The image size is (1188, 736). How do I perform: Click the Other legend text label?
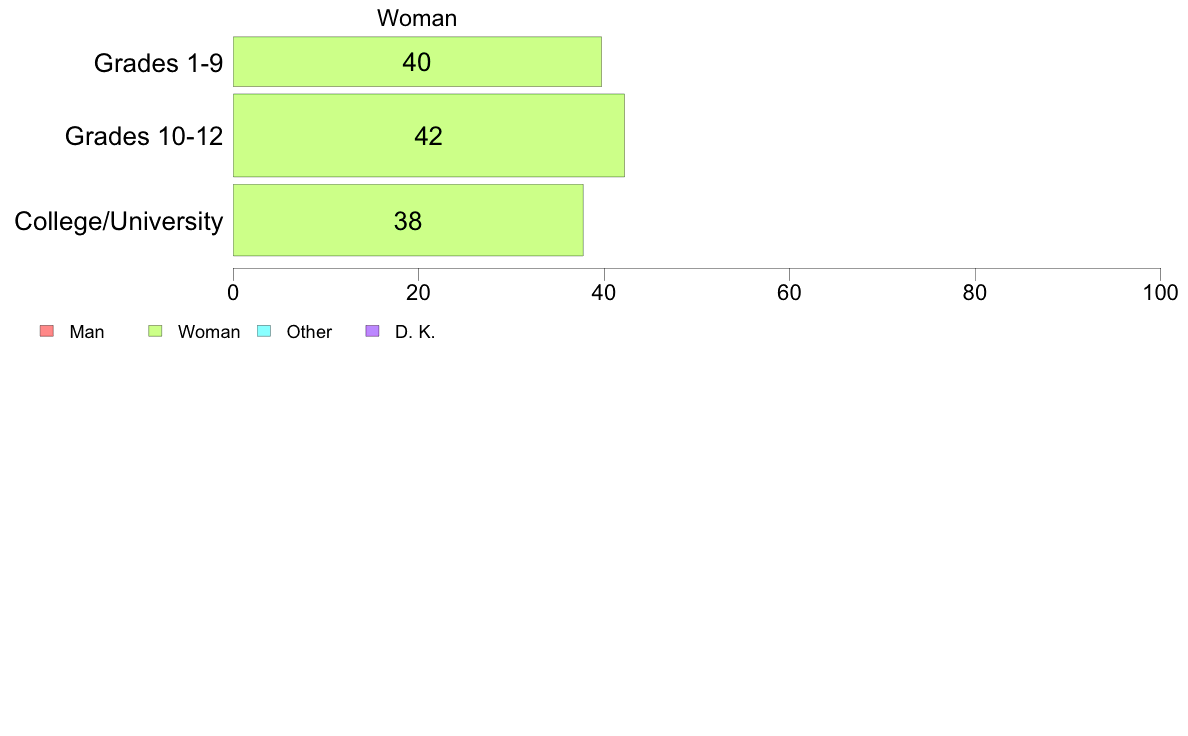[x=309, y=332]
